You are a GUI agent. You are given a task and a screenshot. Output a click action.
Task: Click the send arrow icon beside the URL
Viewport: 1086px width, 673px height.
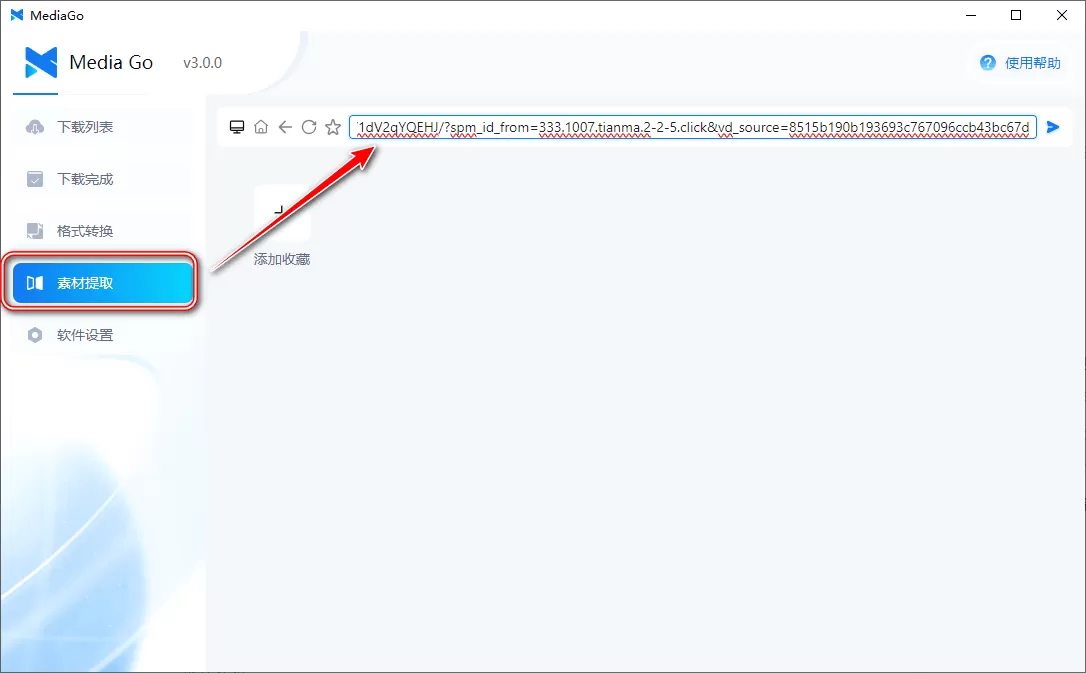[1052, 127]
